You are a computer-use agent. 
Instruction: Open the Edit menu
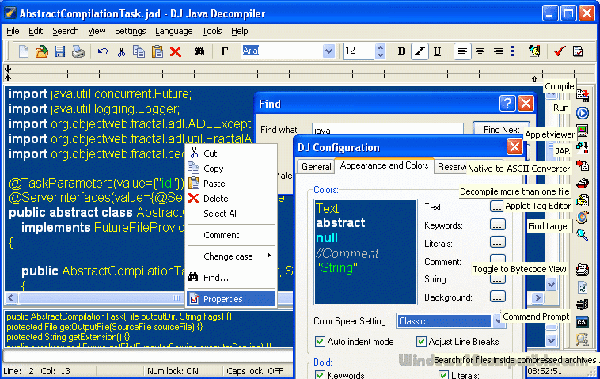[x=36, y=31]
